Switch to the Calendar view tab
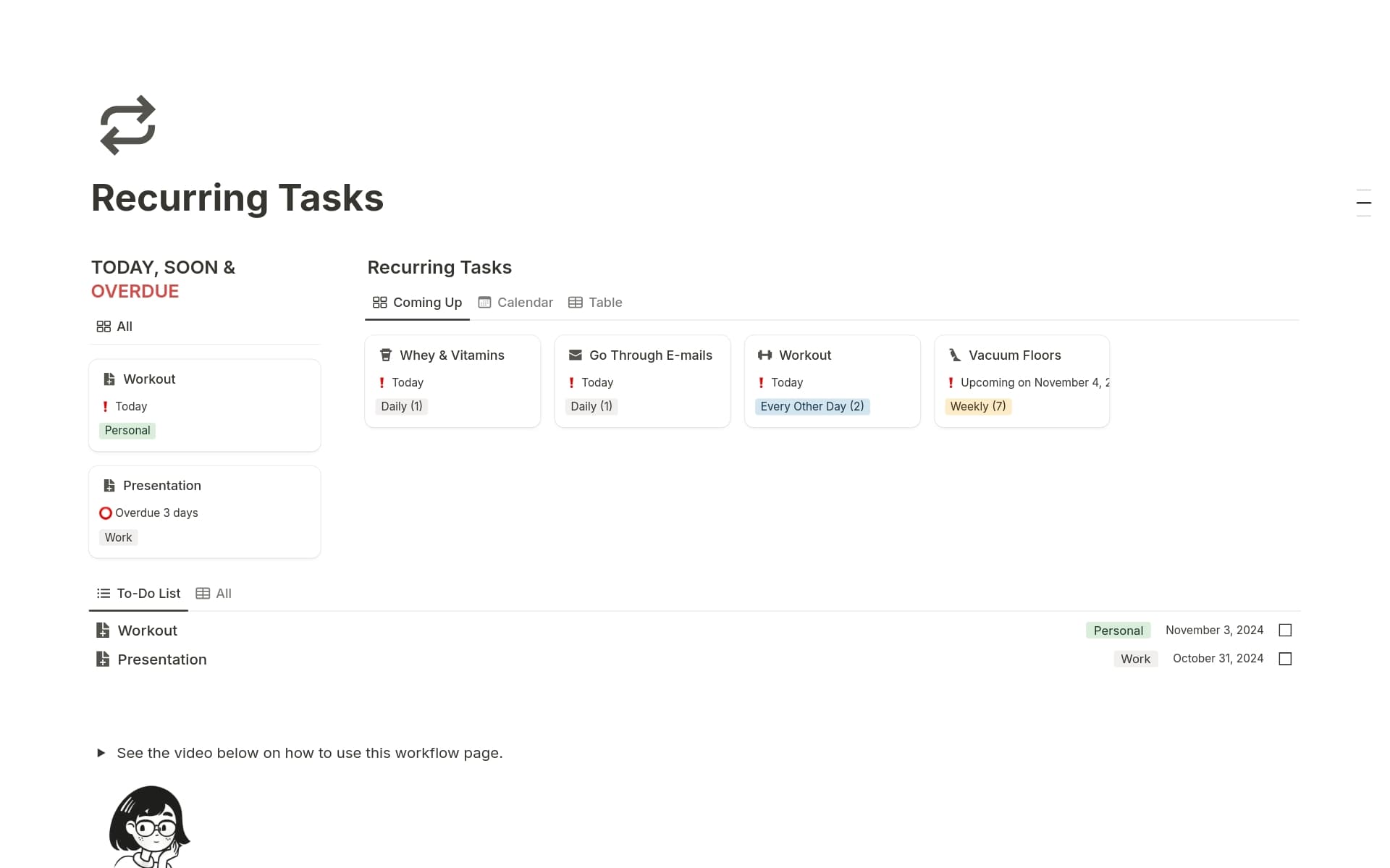The height and width of the screenshot is (868, 1390). click(x=515, y=303)
